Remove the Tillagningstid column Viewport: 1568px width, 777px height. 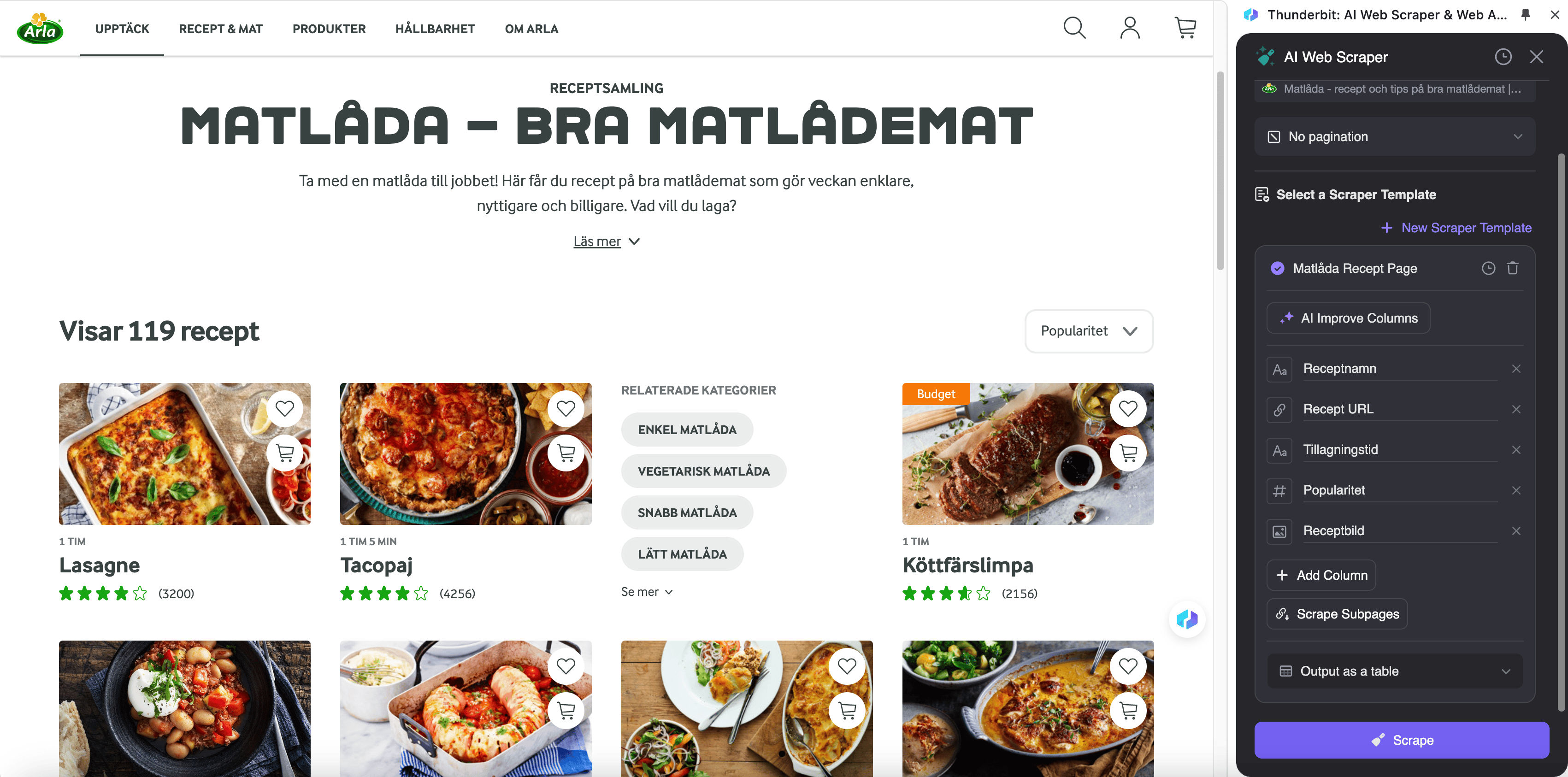[1515, 450]
